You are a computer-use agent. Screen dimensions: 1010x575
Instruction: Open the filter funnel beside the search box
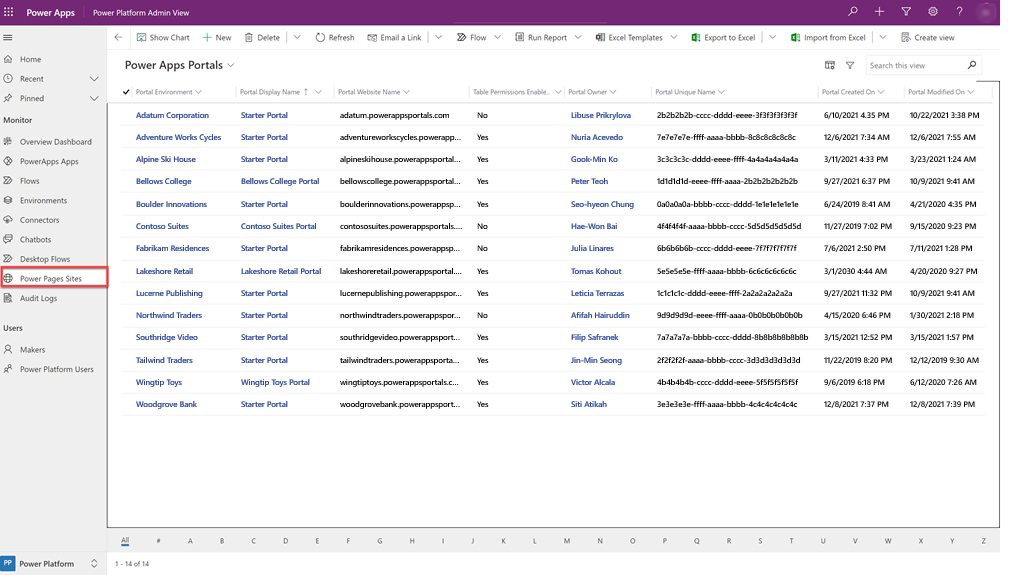point(850,65)
